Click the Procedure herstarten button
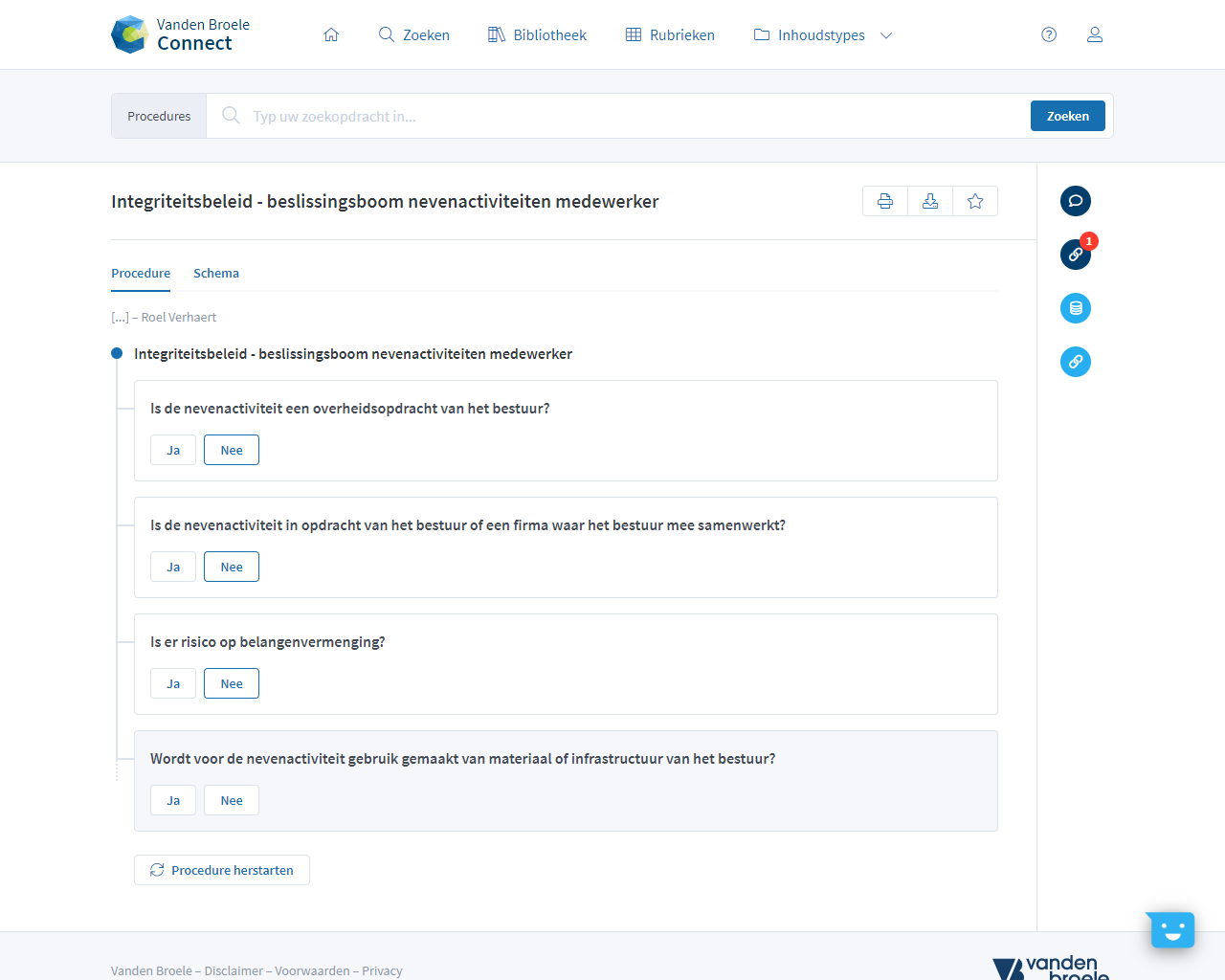Image resolution: width=1225 pixels, height=980 pixels. coord(221,869)
